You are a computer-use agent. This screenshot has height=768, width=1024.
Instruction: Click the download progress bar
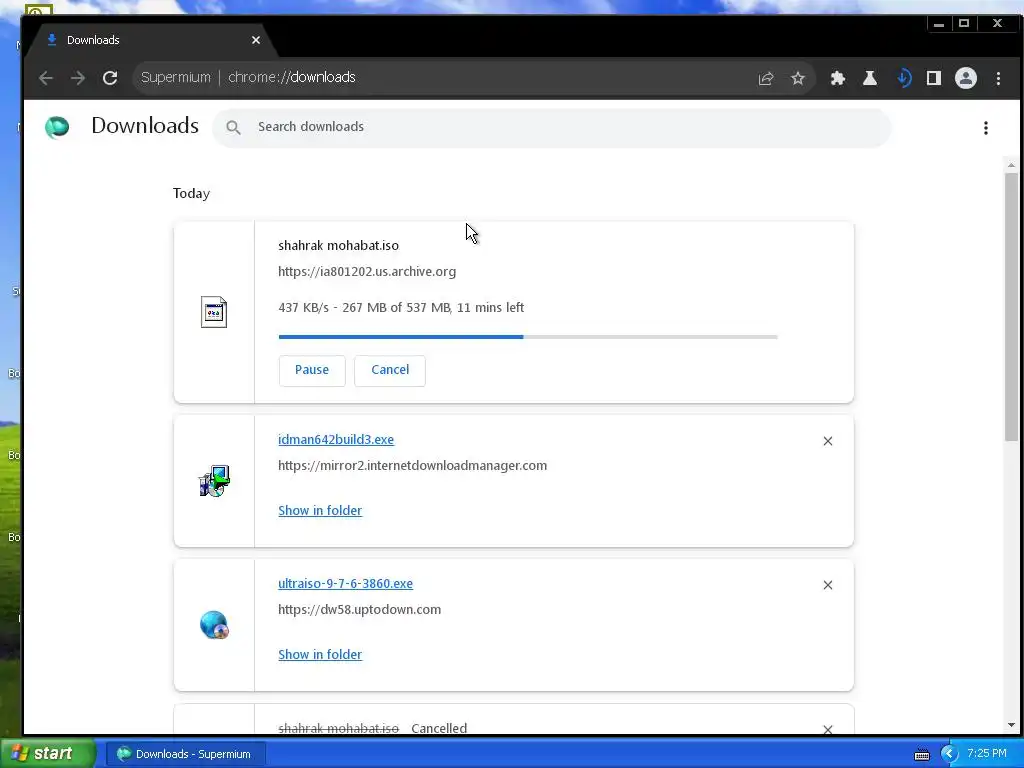[x=528, y=337]
